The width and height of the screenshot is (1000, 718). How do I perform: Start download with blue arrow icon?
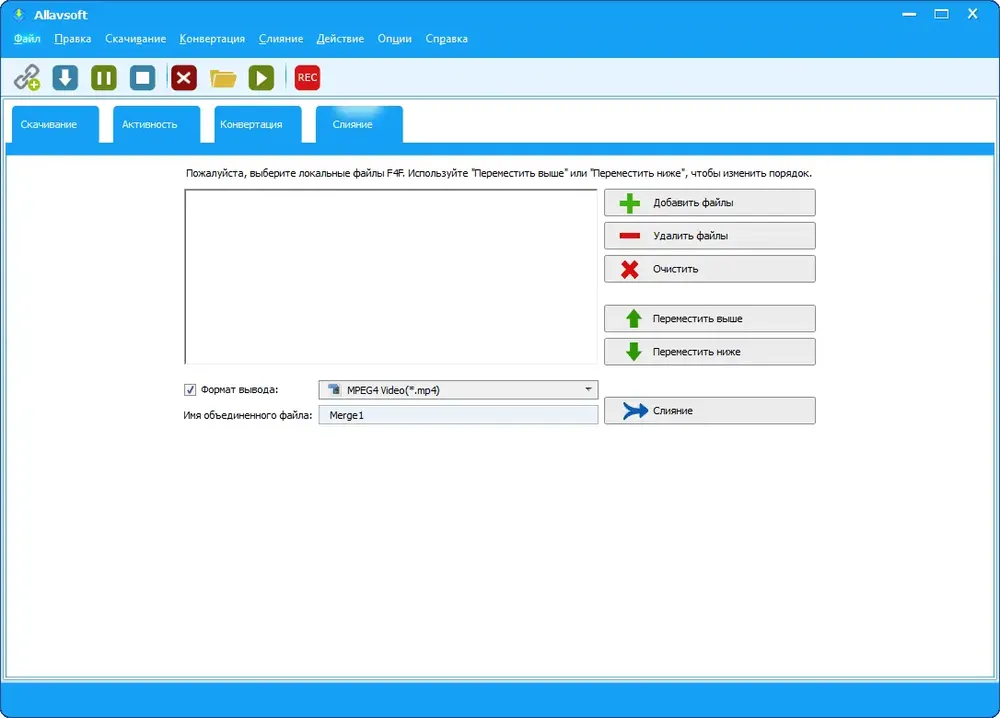(x=65, y=78)
